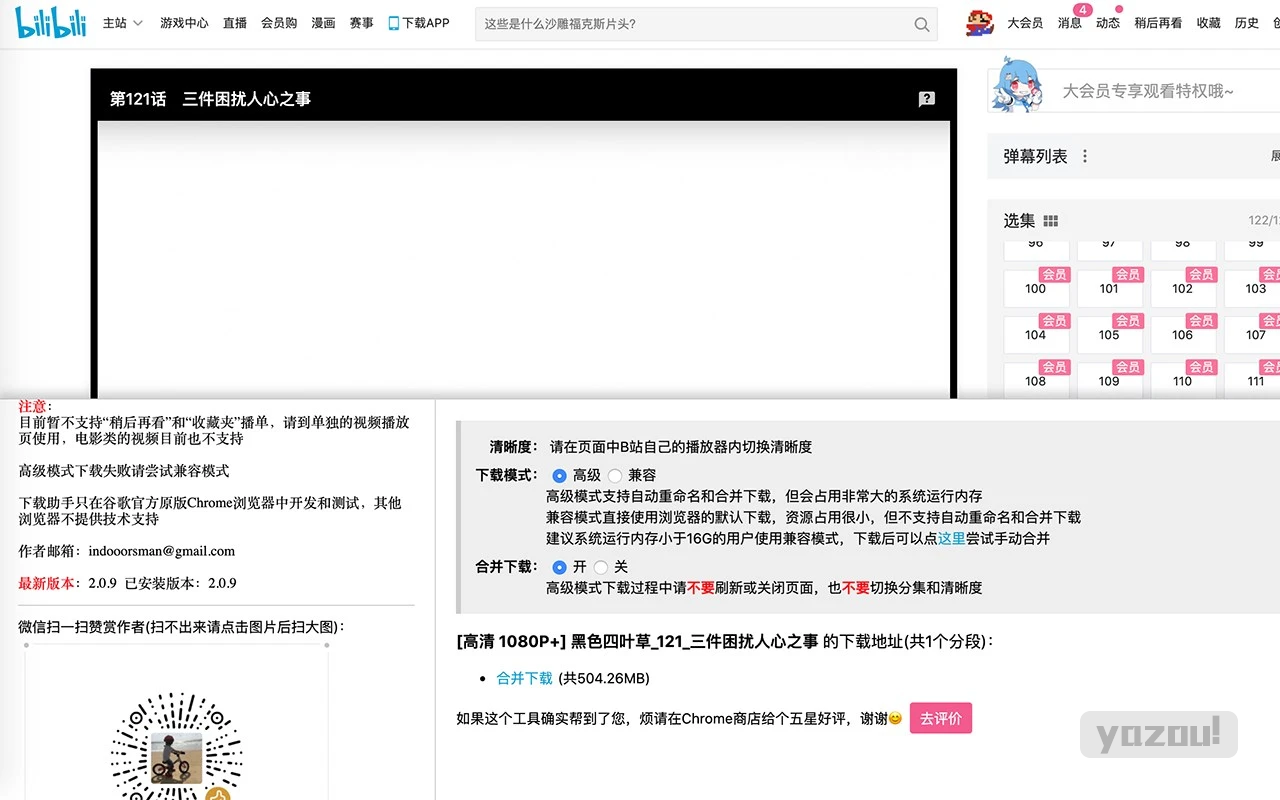Select 兼容 download mode
The height and width of the screenshot is (800, 1280).
(x=615, y=475)
